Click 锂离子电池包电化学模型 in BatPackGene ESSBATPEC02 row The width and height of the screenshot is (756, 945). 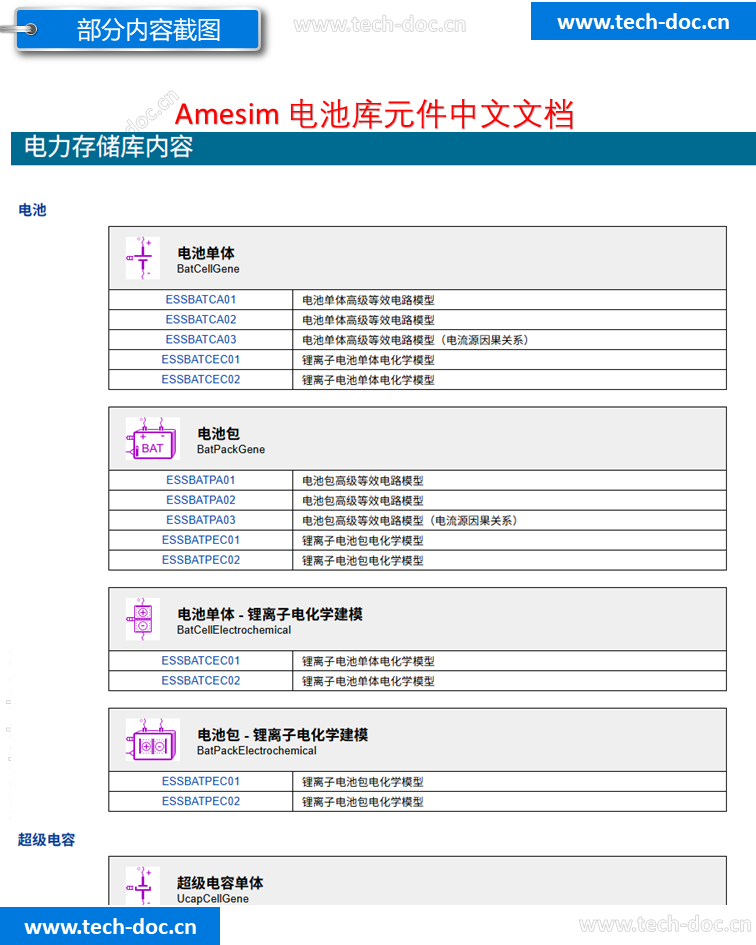pos(363,560)
